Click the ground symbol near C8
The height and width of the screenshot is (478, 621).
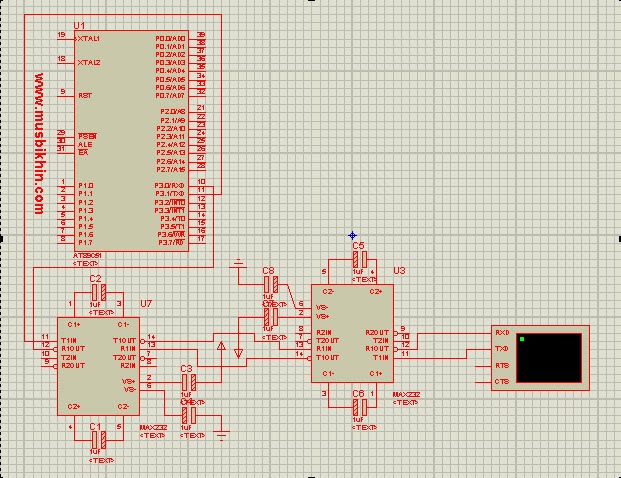pyautogui.click(x=237, y=266)
